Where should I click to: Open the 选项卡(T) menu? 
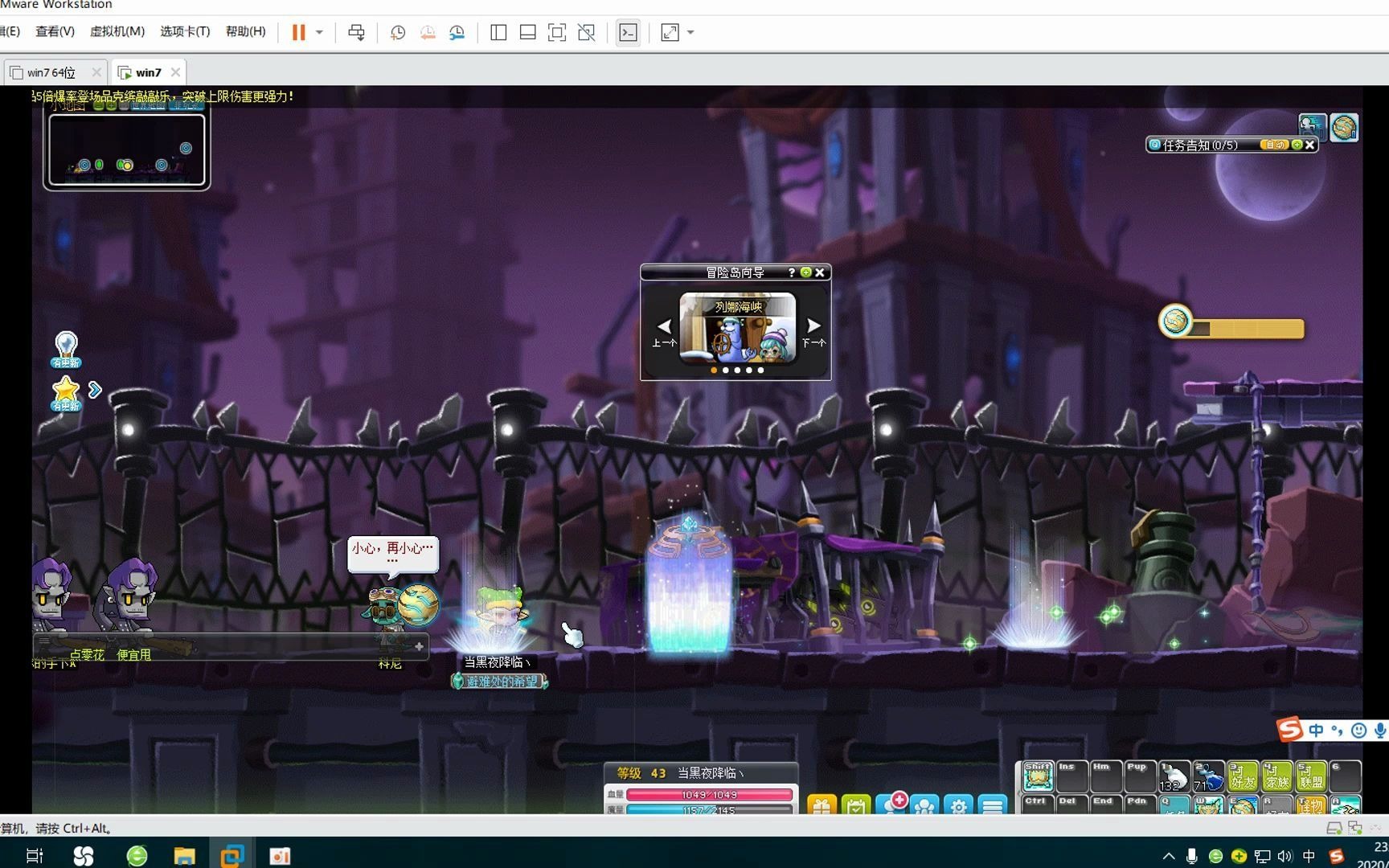coord(185,31)
